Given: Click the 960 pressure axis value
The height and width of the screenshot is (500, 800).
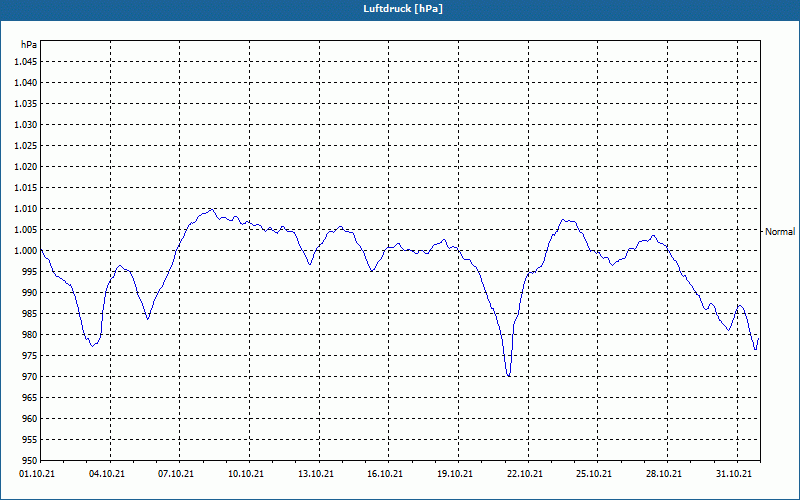Looking at the screenshot, I should click(31, 419).
